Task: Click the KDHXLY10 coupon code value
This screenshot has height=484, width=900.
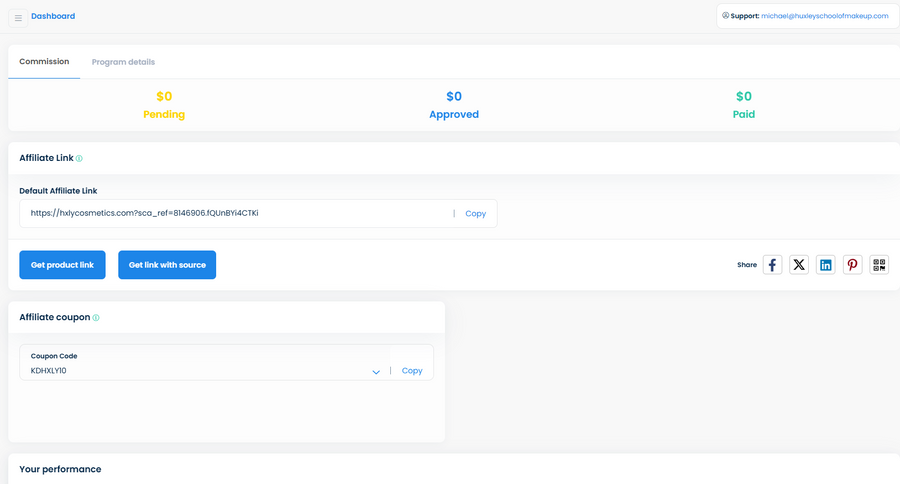Action: coord(49,371)
